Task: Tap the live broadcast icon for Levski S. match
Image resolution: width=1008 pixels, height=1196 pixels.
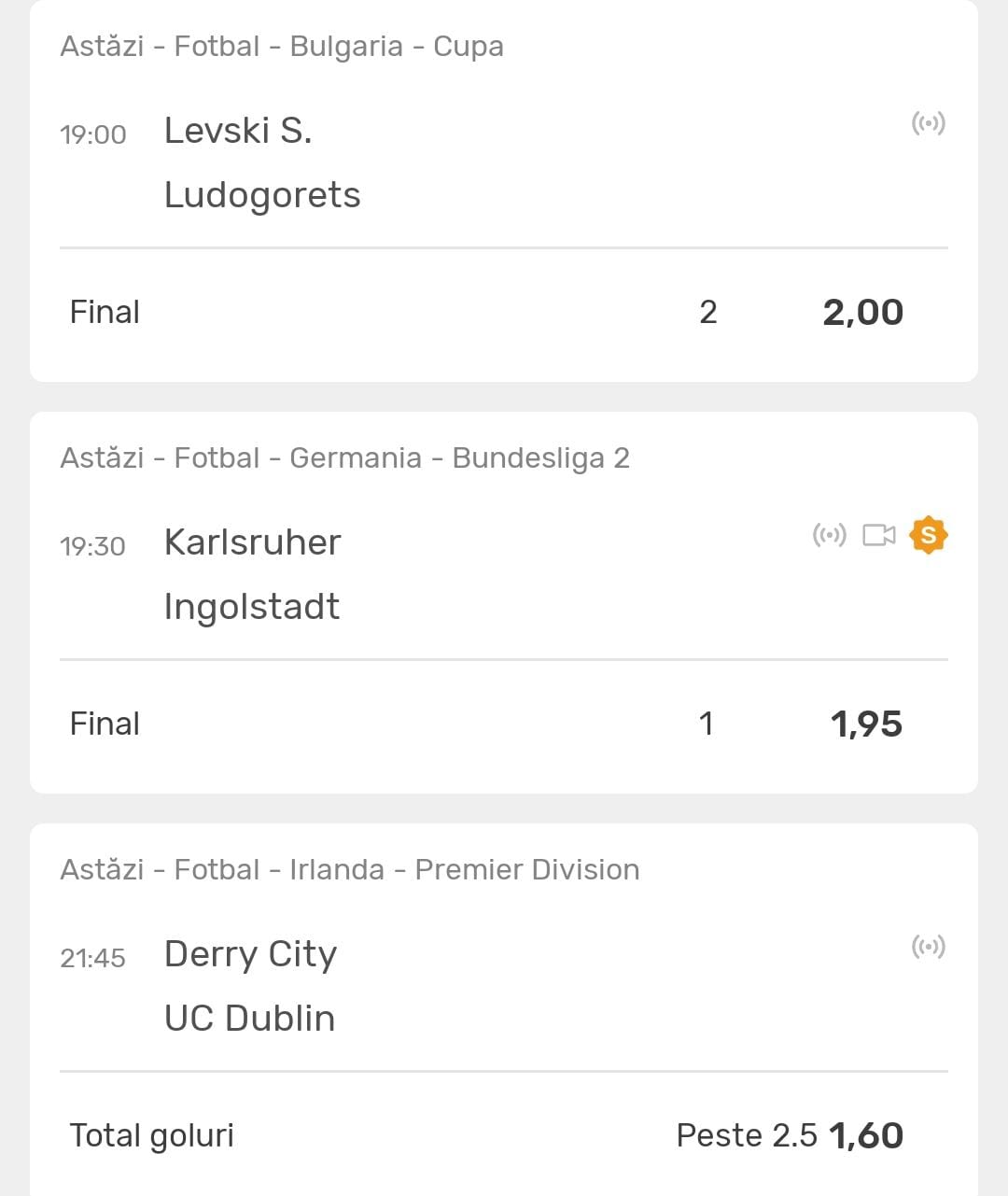Action: (928, 123)
